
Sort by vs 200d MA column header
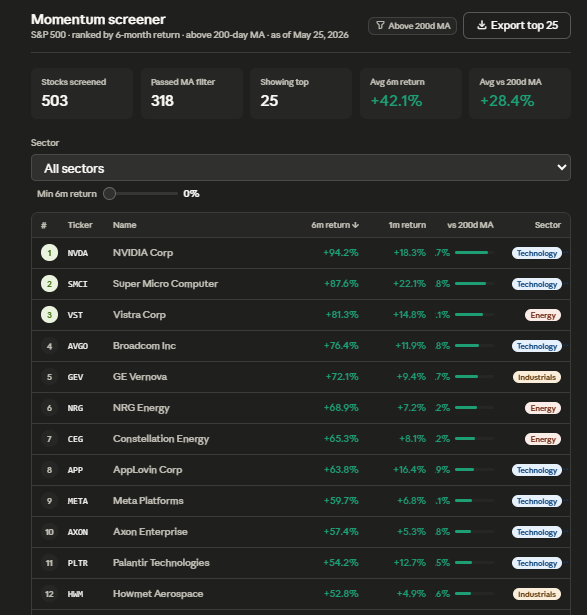point(470,225)
